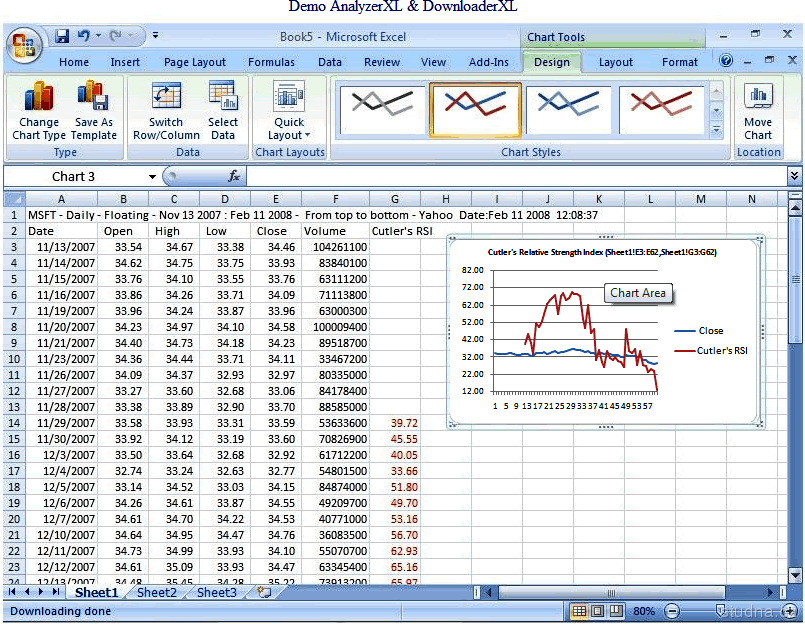Open Customize Quick Access Toolbar dropdown
805x624 pixels.
[x=155, y=36]
